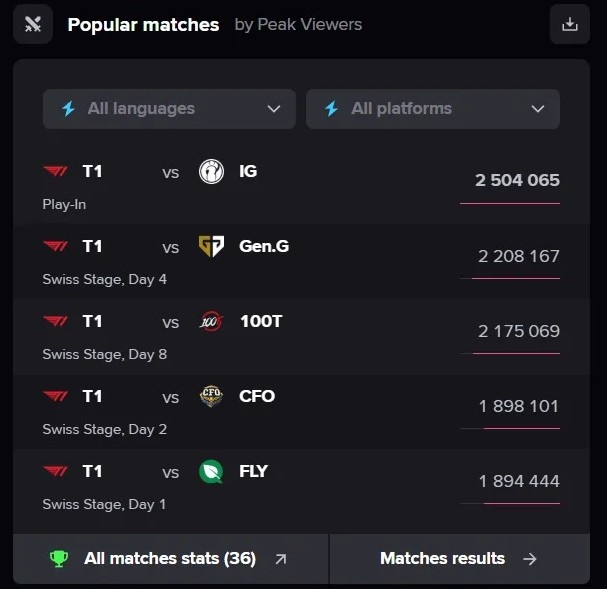Go to Matches results
This screenshot has width=607, height=589.
click(x=458, y=559)
